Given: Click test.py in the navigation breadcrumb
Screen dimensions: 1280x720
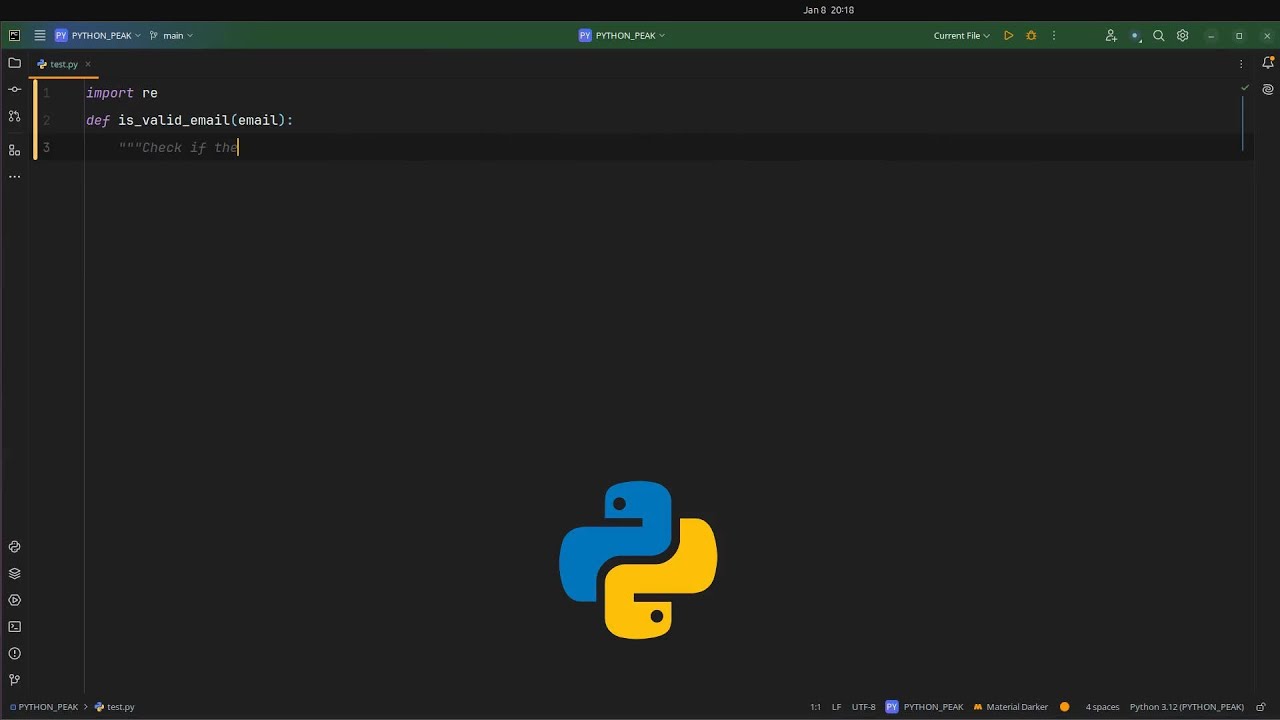Looking at the screenshot, I should click(x=115, y=707).
